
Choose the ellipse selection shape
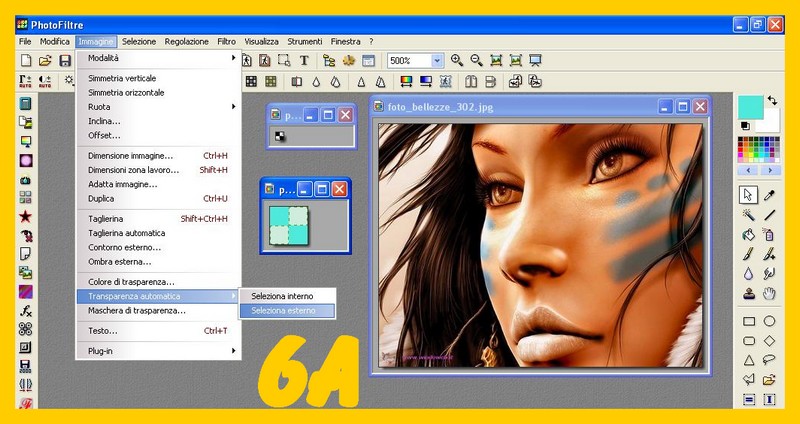point(770,321)
